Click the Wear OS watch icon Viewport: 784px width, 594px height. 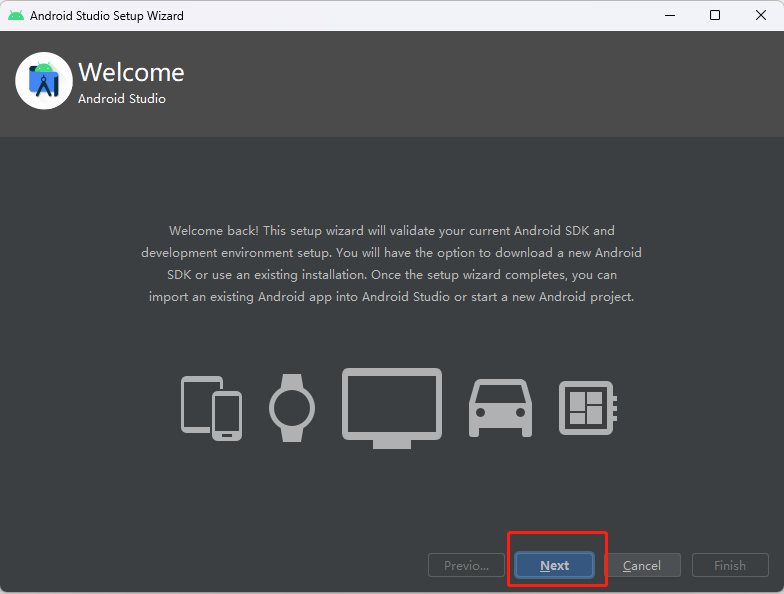pos(292,408)
